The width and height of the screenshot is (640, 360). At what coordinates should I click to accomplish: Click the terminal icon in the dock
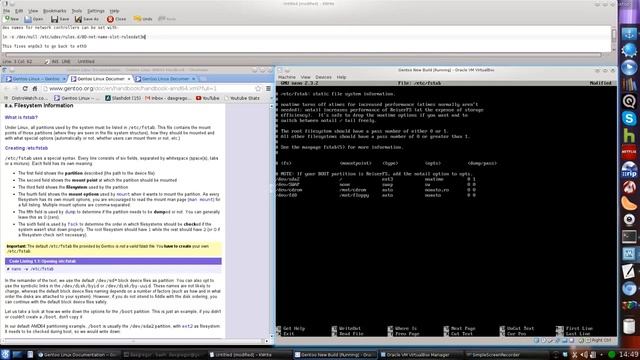[629, 237]
